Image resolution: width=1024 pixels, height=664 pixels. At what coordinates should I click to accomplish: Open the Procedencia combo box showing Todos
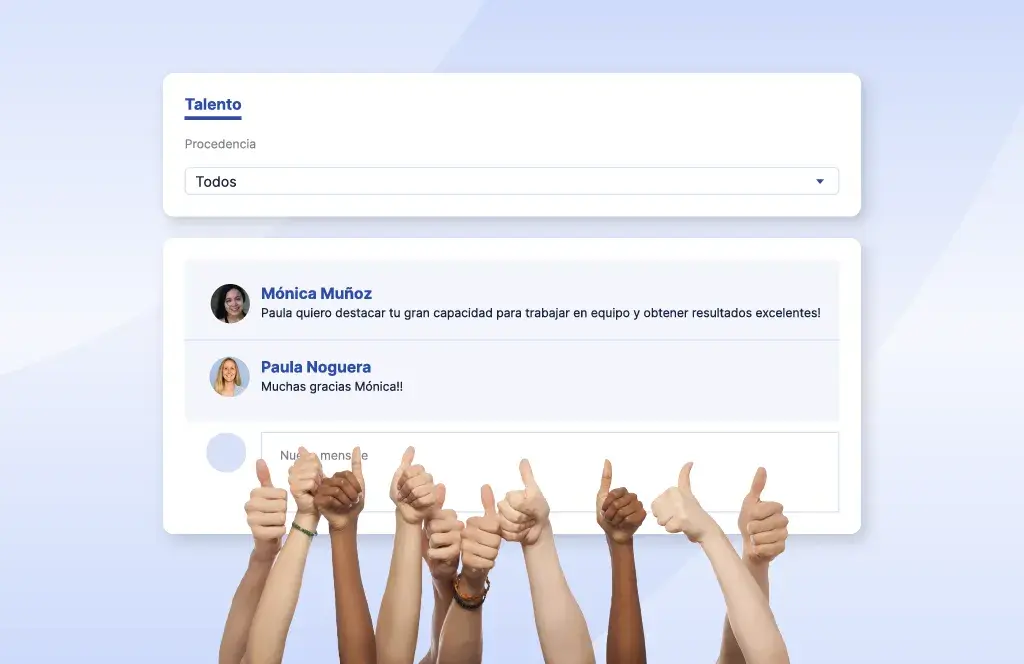(x=511, y=181)
